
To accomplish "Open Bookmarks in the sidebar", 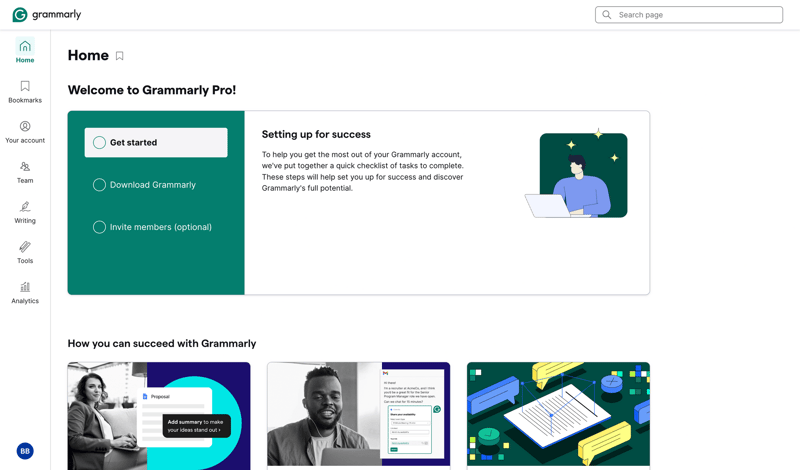I will click(x=24, y=91).
